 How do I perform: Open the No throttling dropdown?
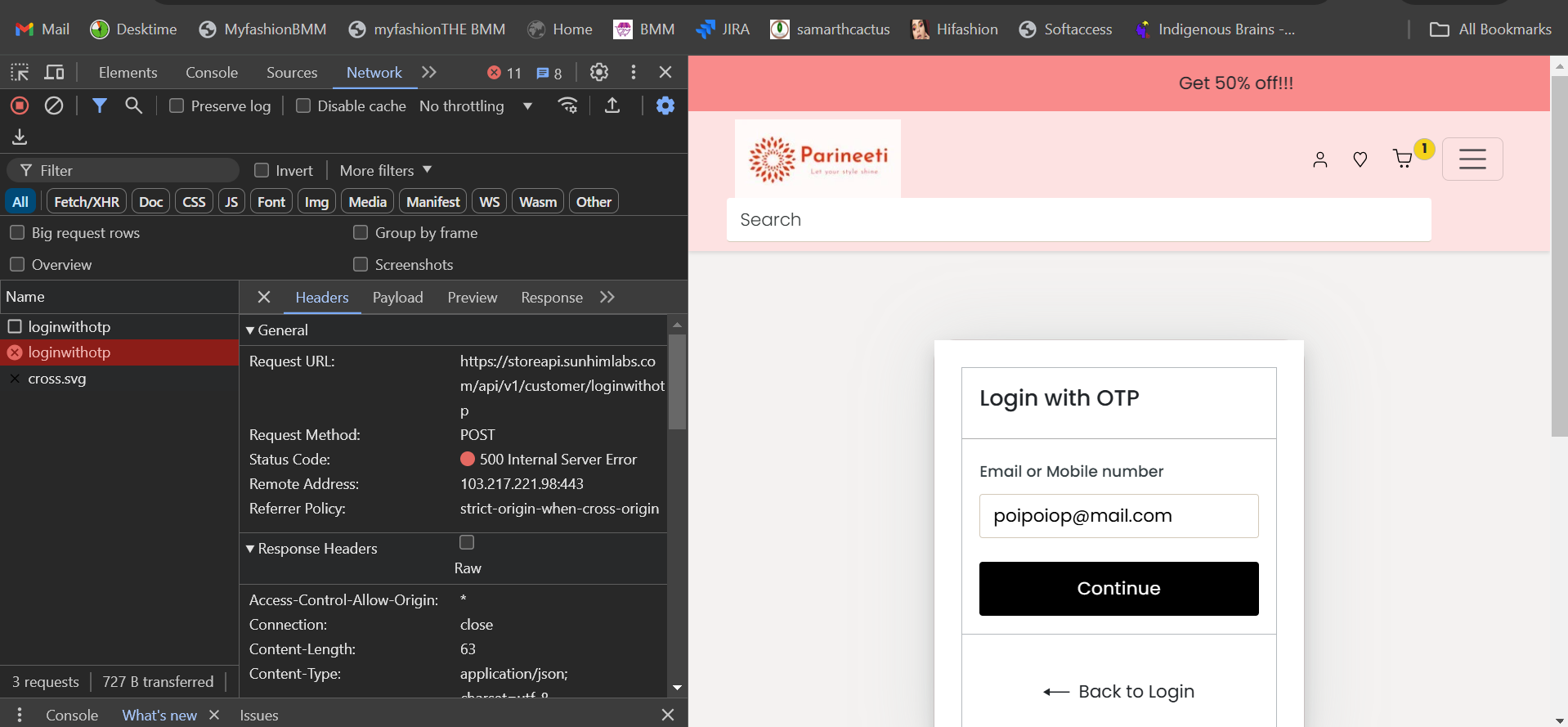click(x=476, y=105)
